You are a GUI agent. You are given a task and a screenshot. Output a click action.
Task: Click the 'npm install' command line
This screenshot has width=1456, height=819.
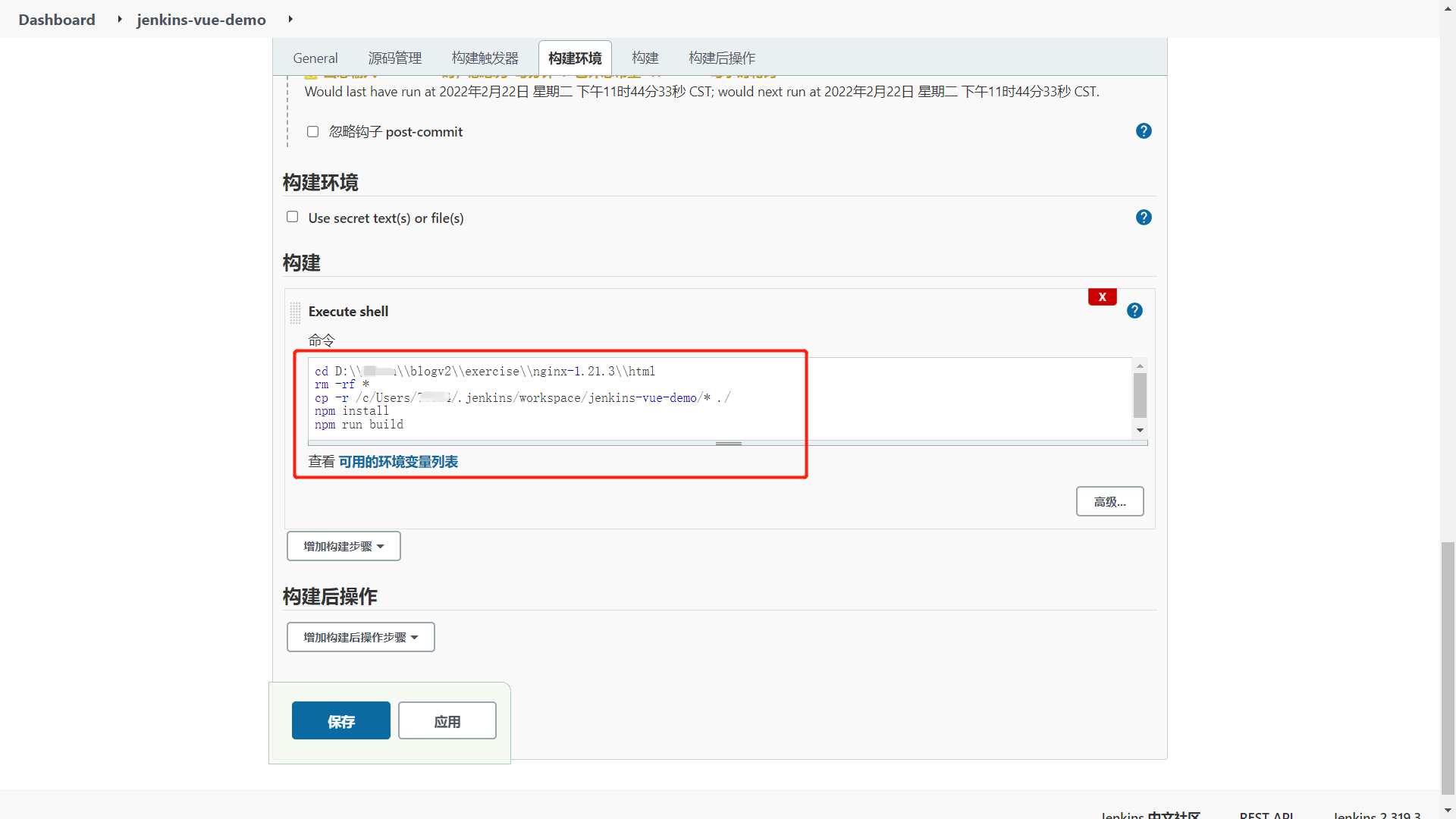pos(352,411)
